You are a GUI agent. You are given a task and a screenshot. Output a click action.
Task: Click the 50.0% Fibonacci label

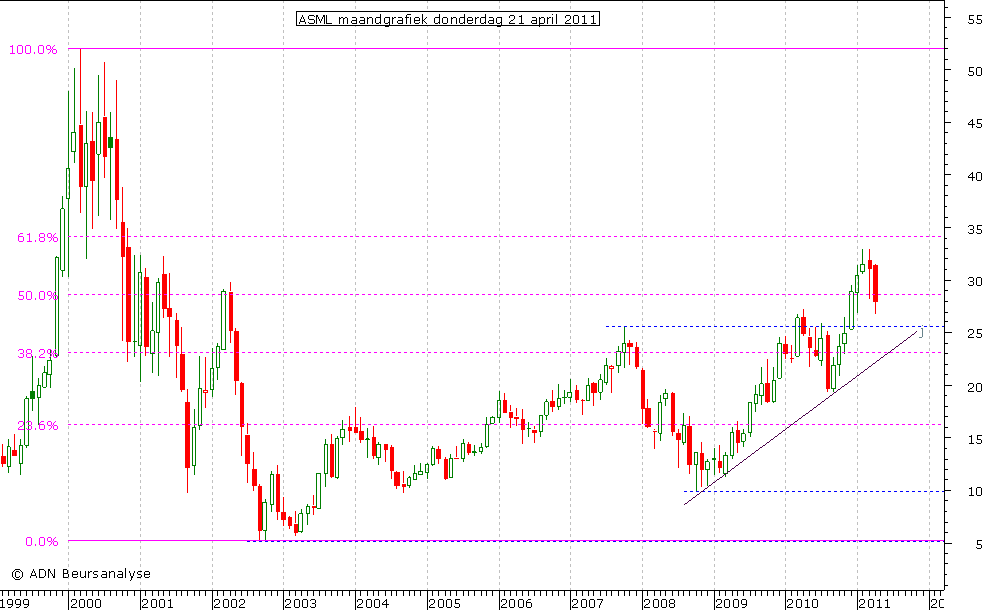[38, 295]
